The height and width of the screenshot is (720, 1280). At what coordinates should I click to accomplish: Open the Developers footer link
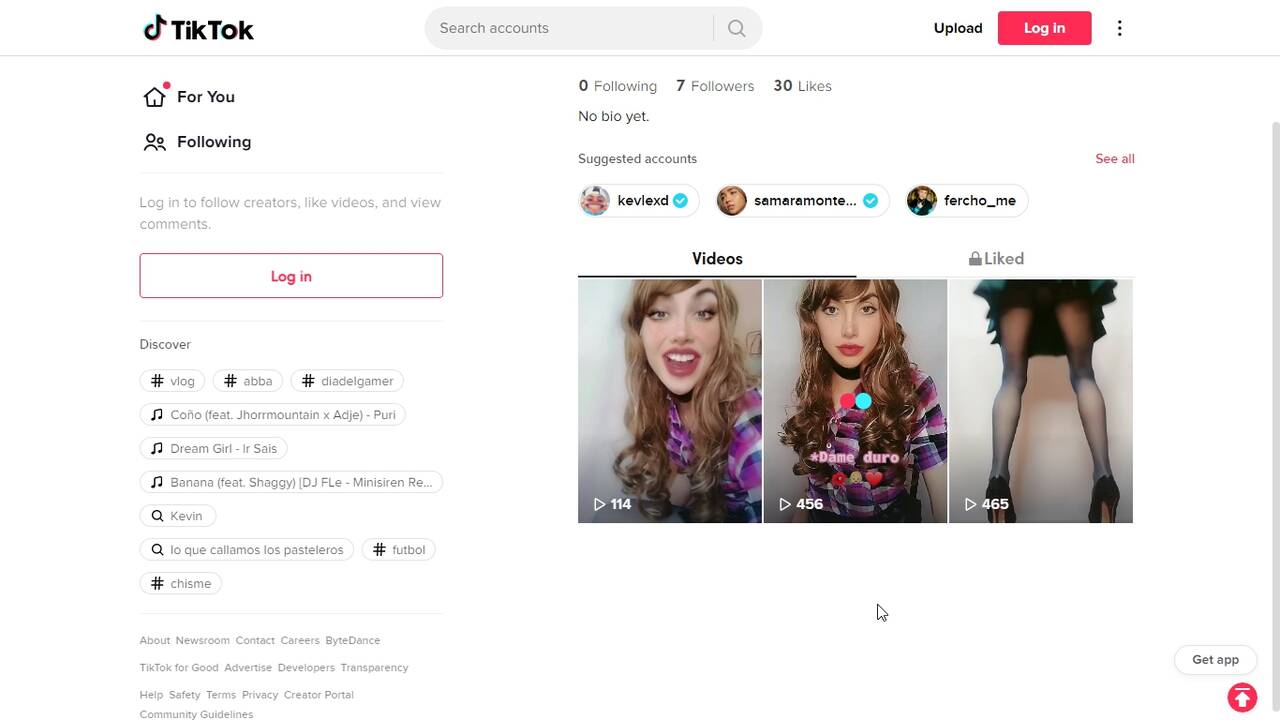(306, 667)
